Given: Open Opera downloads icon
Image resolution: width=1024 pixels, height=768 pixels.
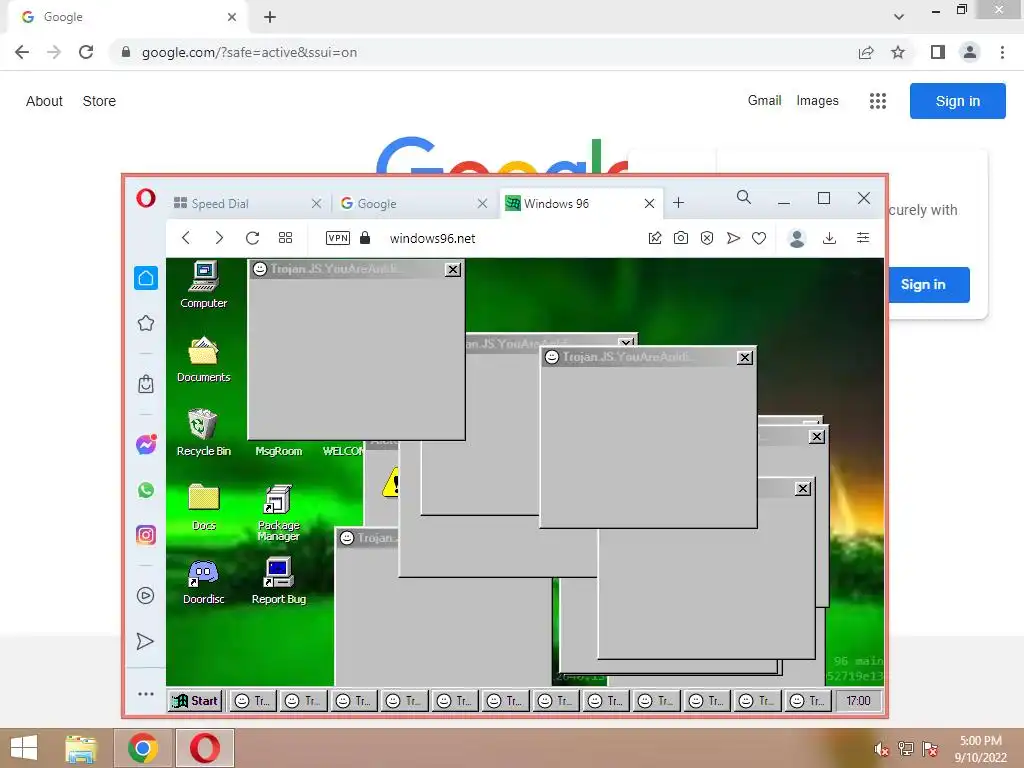Looking at the screenshot, I should tap(829, 238).
